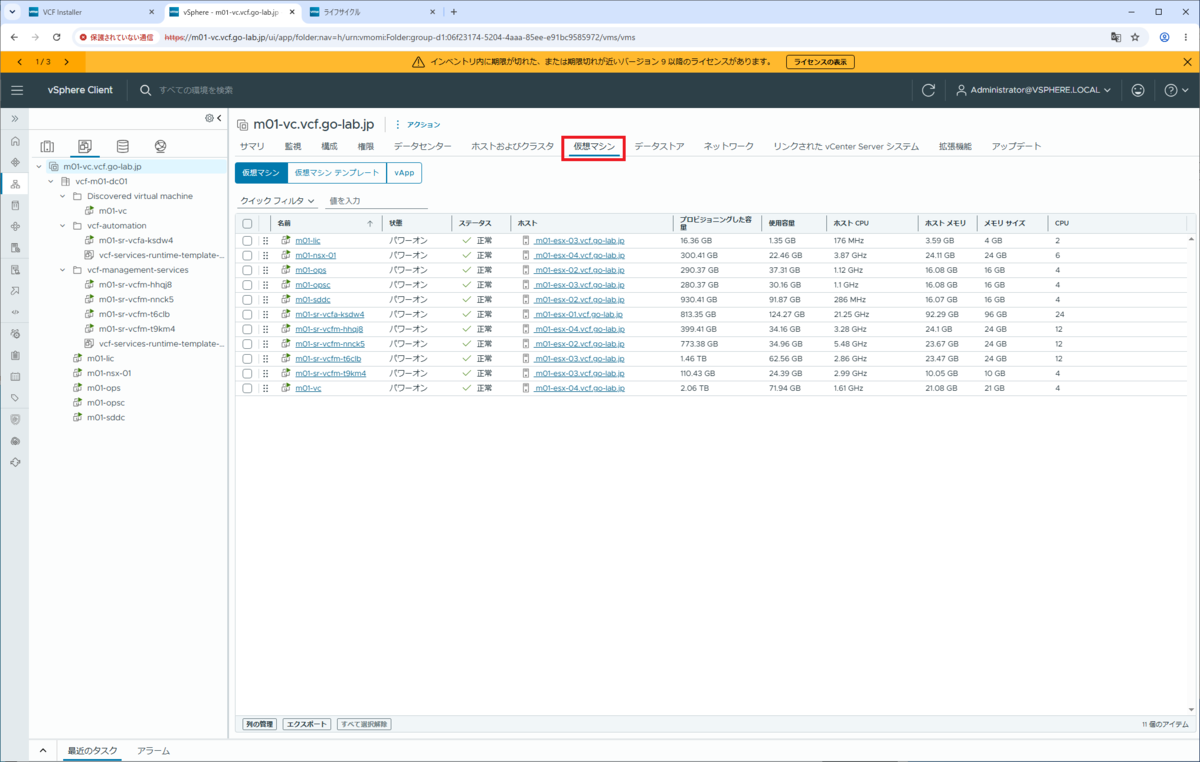The width and height of the screenshot is (1200, 762).
Task: Click the browser profile icon
Action: 1164,37
